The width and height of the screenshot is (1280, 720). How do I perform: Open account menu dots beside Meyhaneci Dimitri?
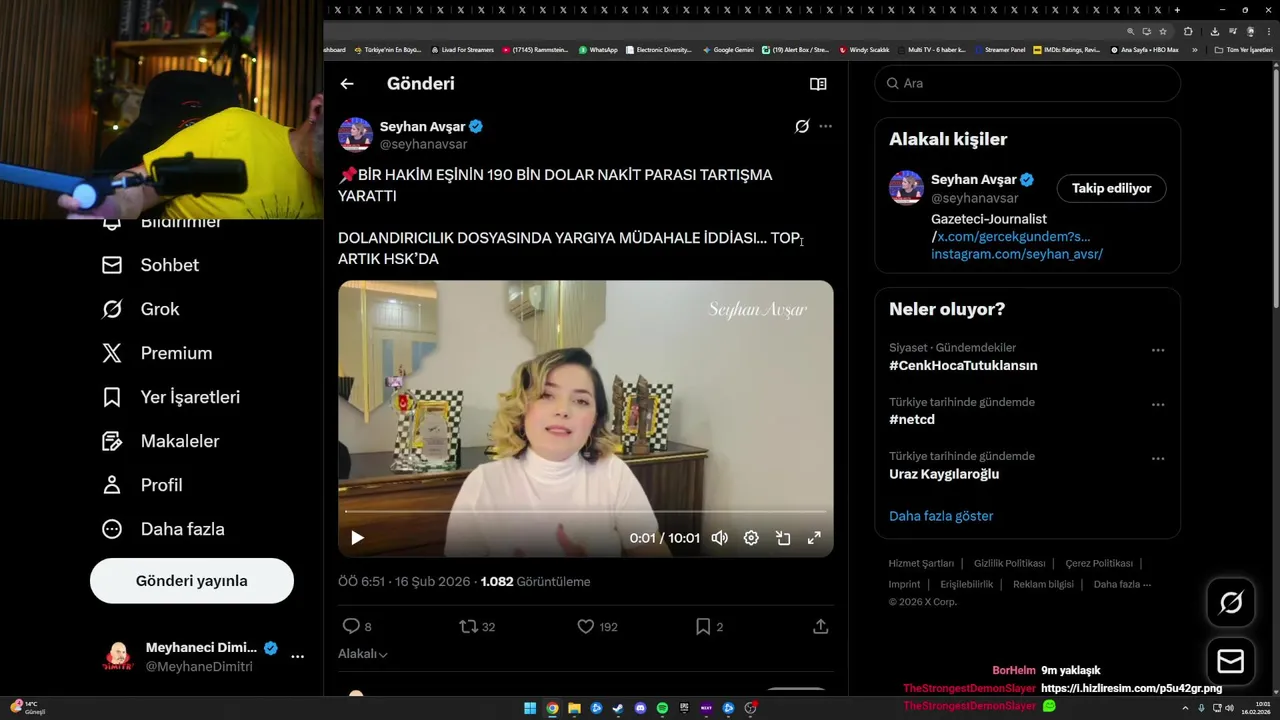click(297, 657)
